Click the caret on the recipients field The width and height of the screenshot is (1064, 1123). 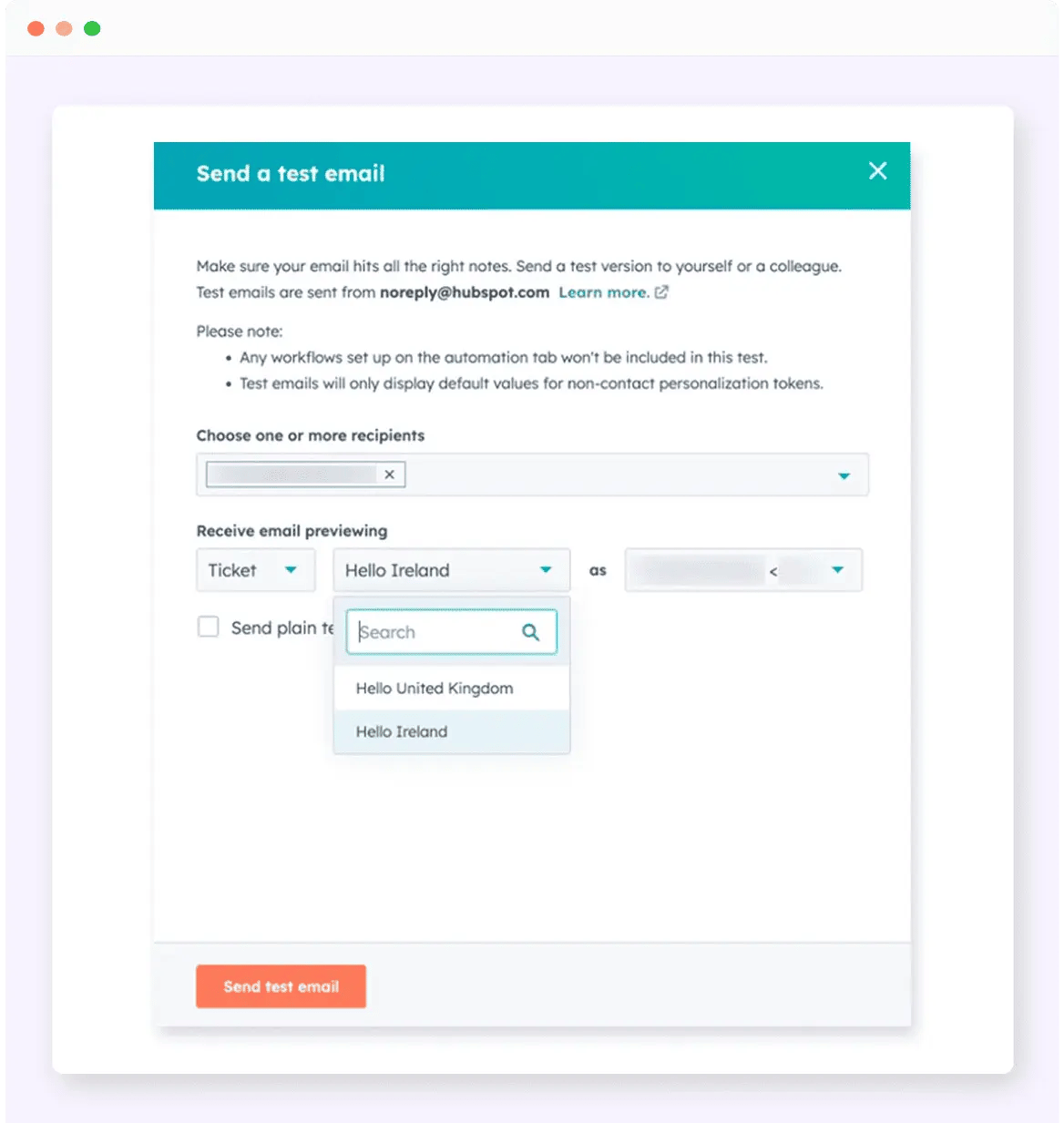point(844,475)
